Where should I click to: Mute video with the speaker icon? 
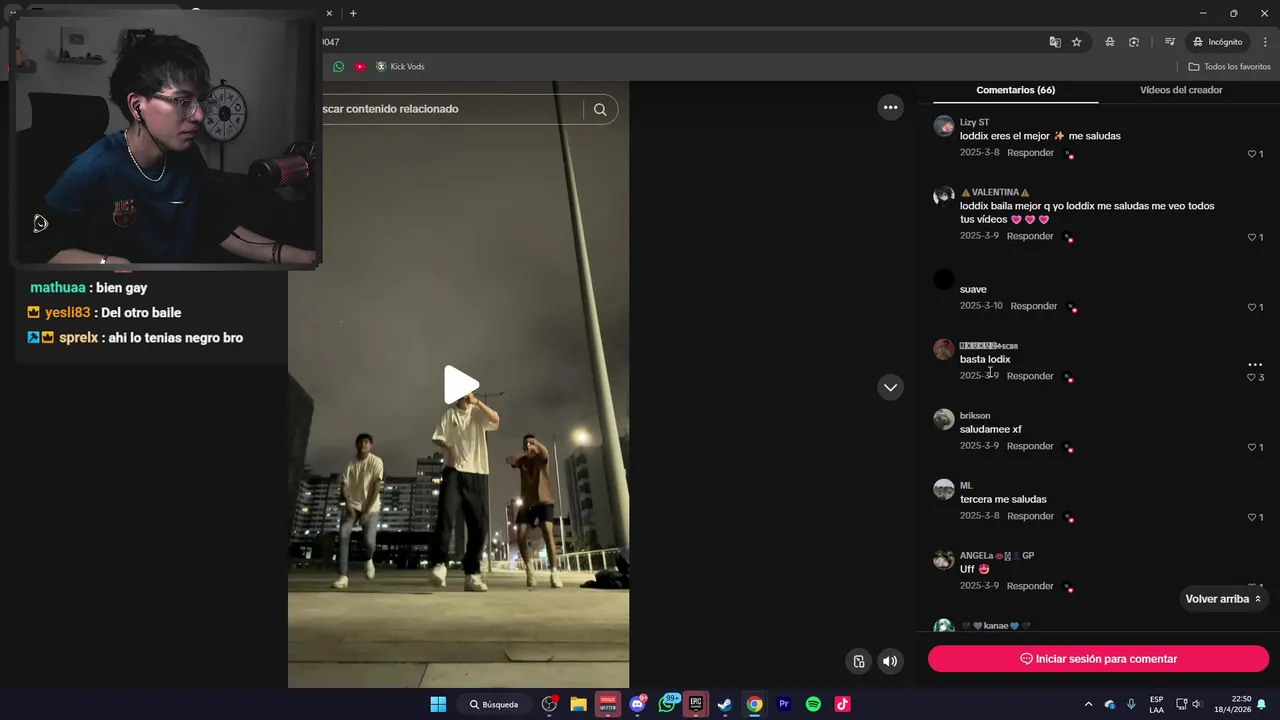(890, 661)
